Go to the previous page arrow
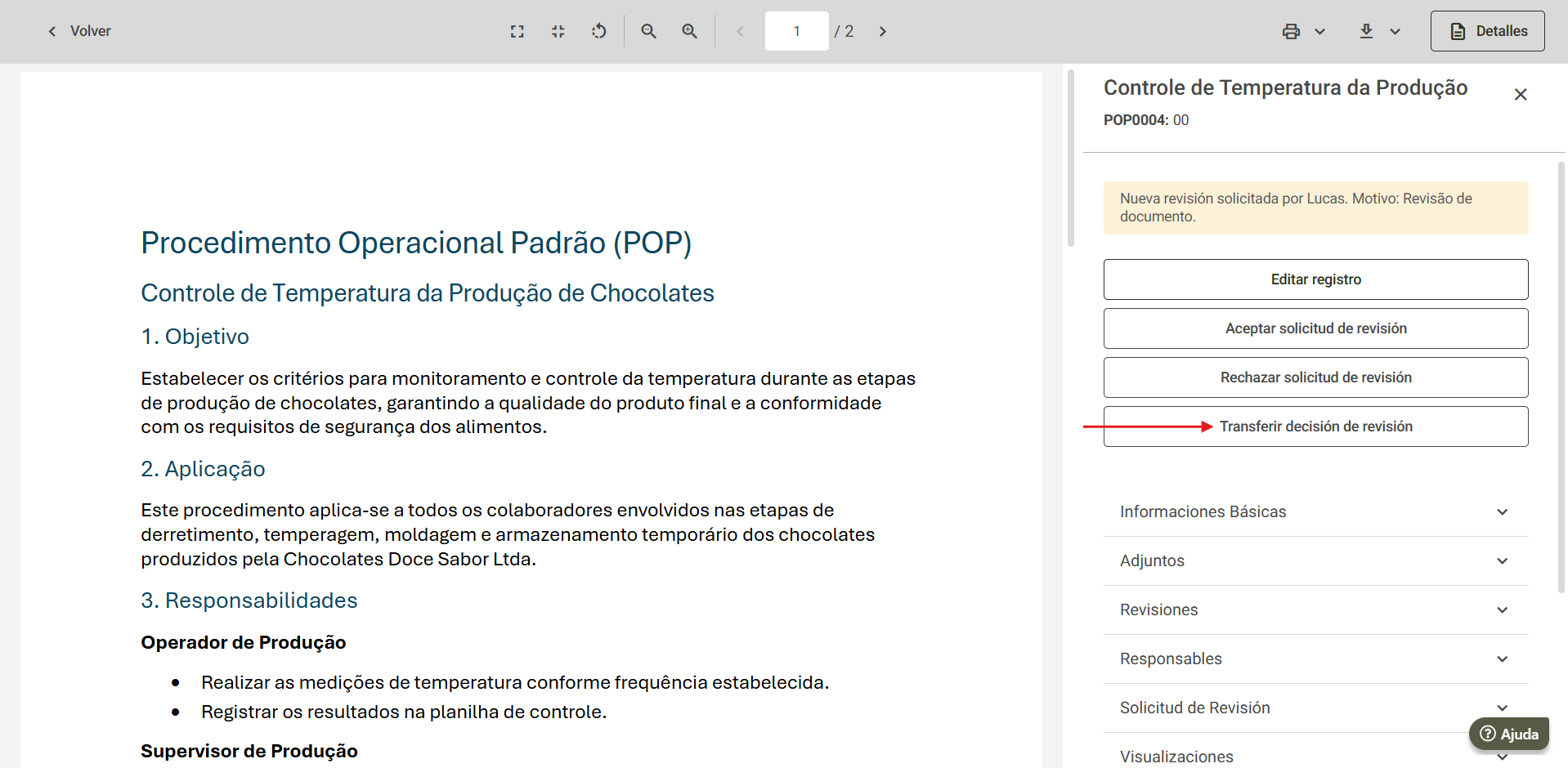The image size is (1568, 768). (x=740, y=31)
